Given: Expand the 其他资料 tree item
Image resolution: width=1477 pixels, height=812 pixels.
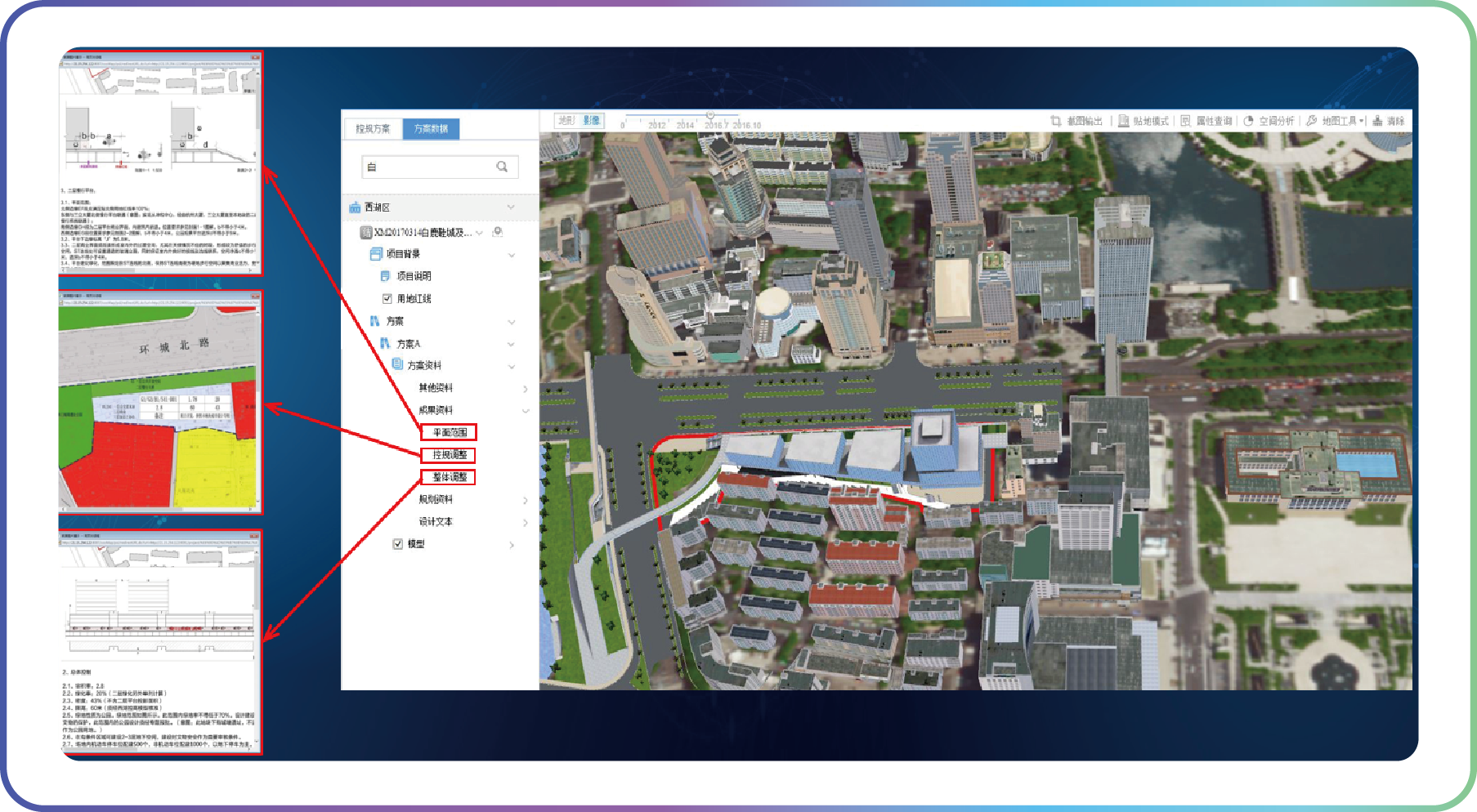Looking at the screenshot, I should [x=525, y=389].
